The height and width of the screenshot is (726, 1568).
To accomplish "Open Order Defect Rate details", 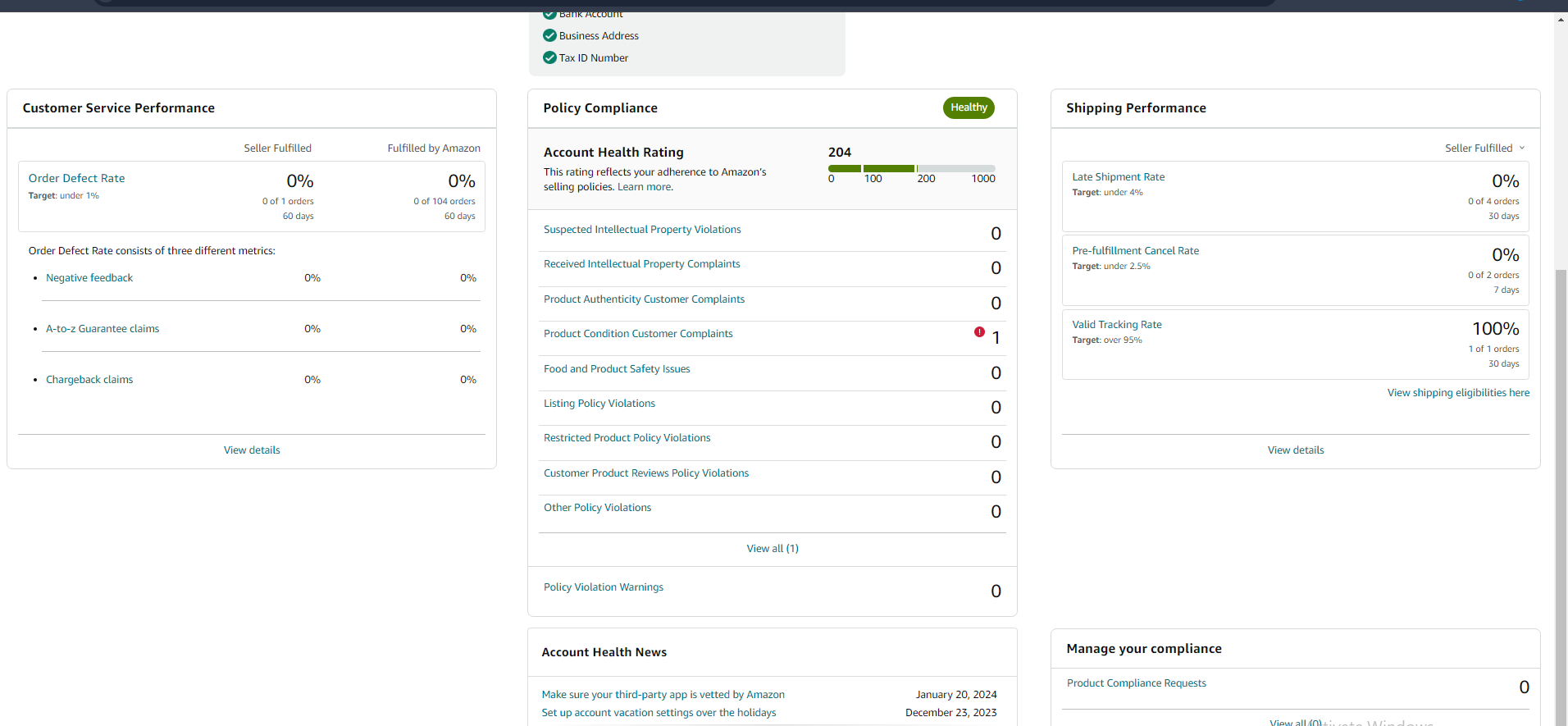I will [77, 178].
